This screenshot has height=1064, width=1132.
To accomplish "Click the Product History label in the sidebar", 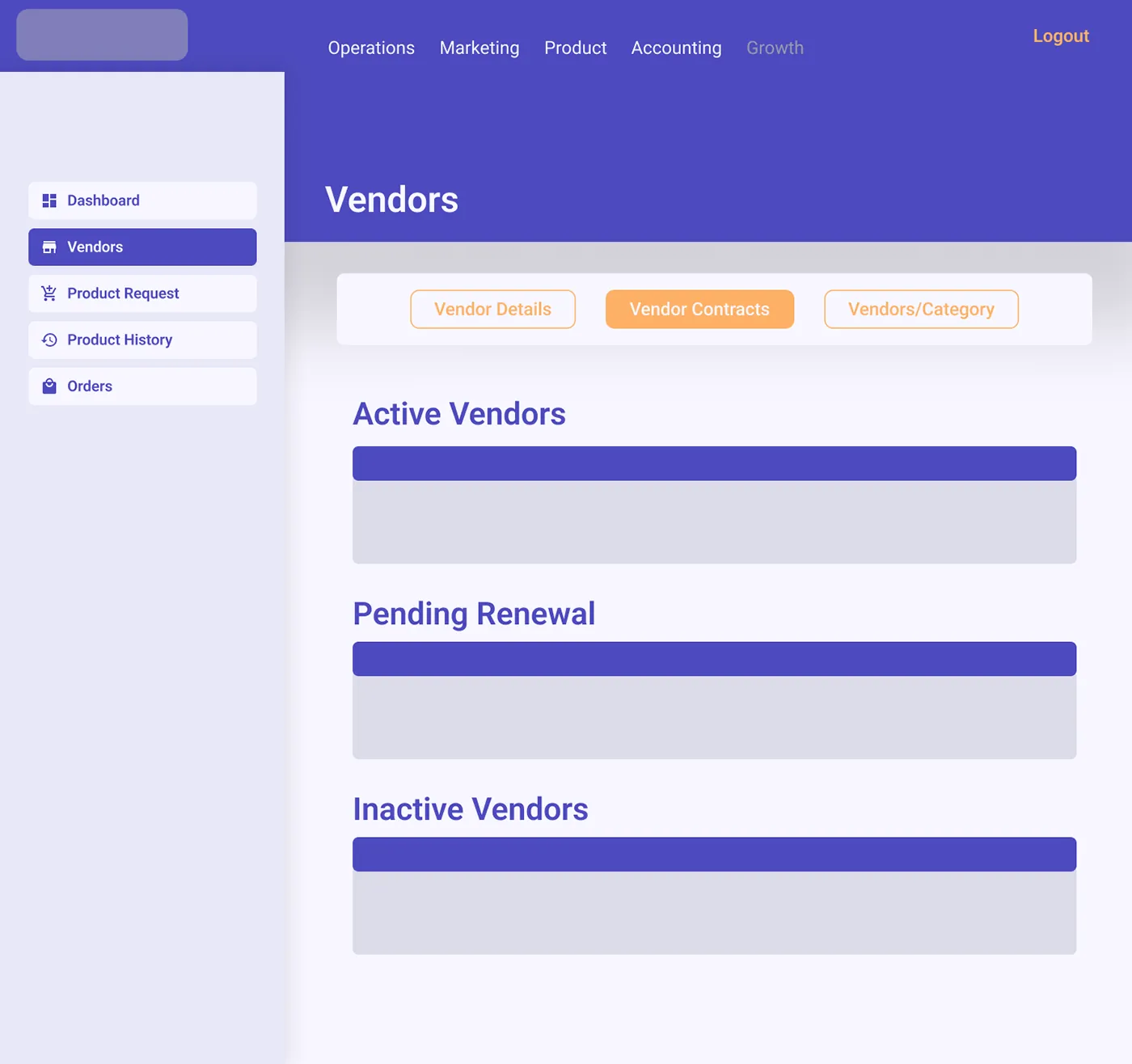I will click(x=120, y=340).
